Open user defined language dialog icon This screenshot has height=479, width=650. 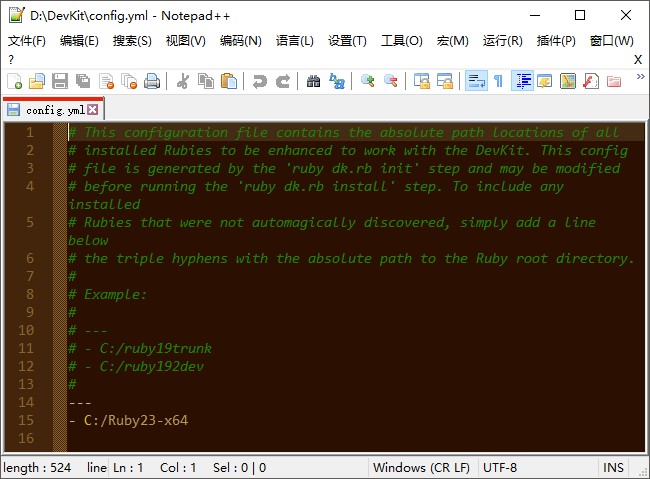[x=545, y=81]
